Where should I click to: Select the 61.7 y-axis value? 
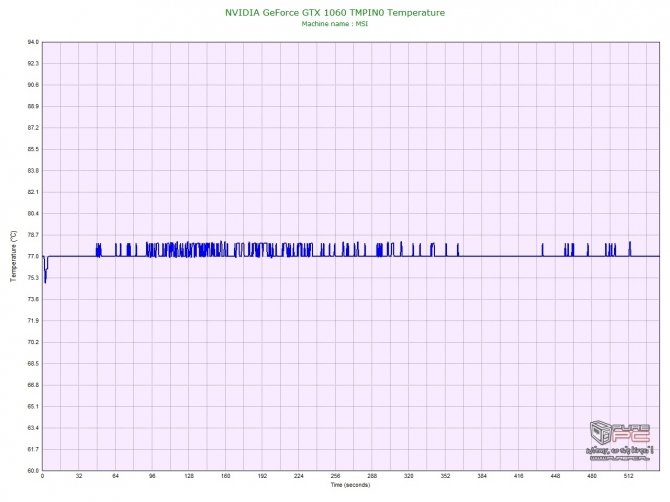[33, 449]
